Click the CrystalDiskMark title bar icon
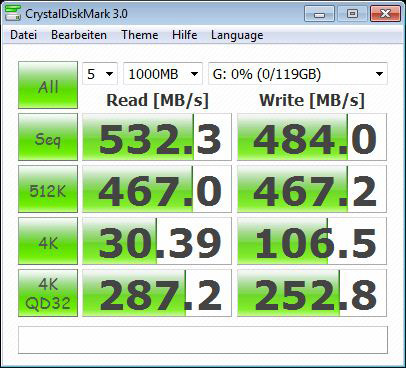 tap(13, 12)
